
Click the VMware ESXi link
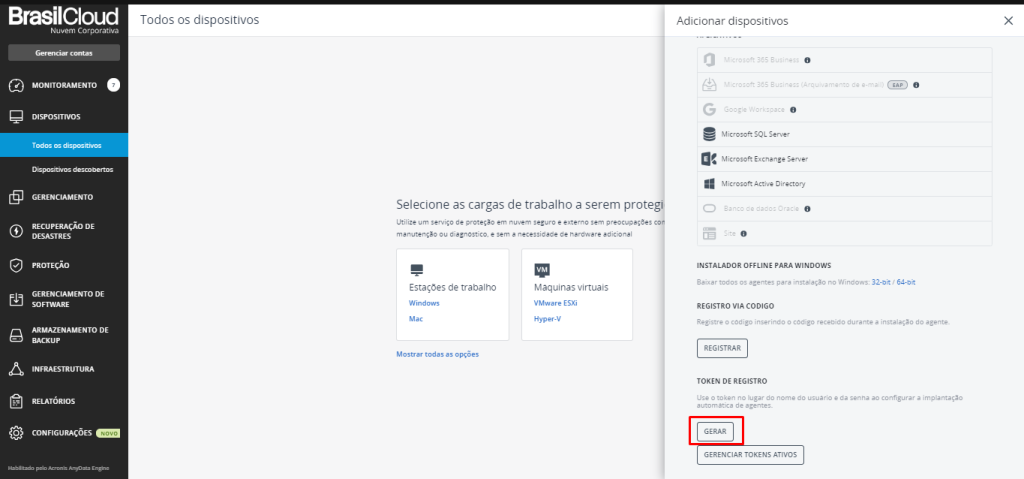pyautogui.click(x=555, y=303)
